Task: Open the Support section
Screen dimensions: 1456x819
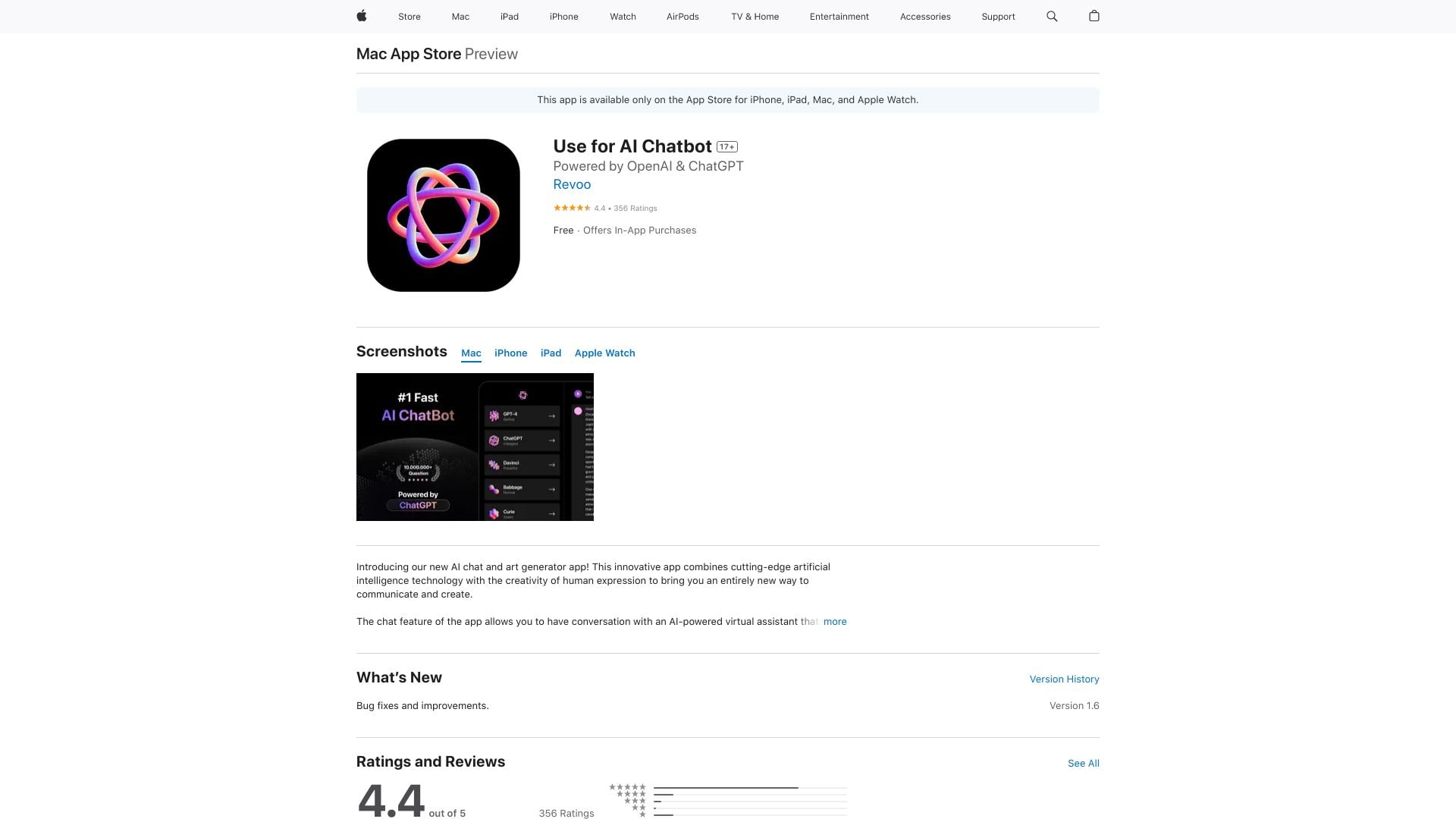Action: pos(998,16)
